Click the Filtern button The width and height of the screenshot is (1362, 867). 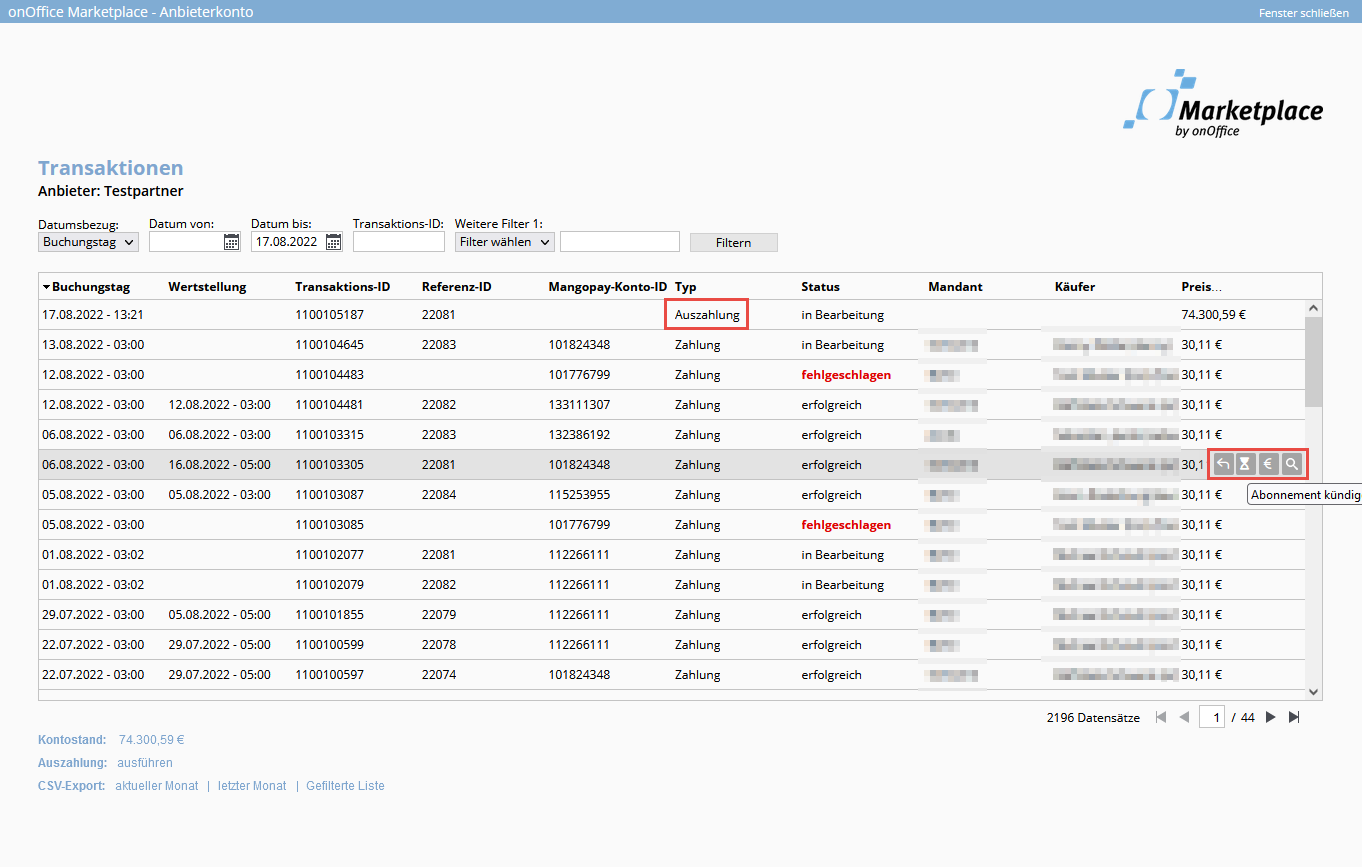click(733, 243)
